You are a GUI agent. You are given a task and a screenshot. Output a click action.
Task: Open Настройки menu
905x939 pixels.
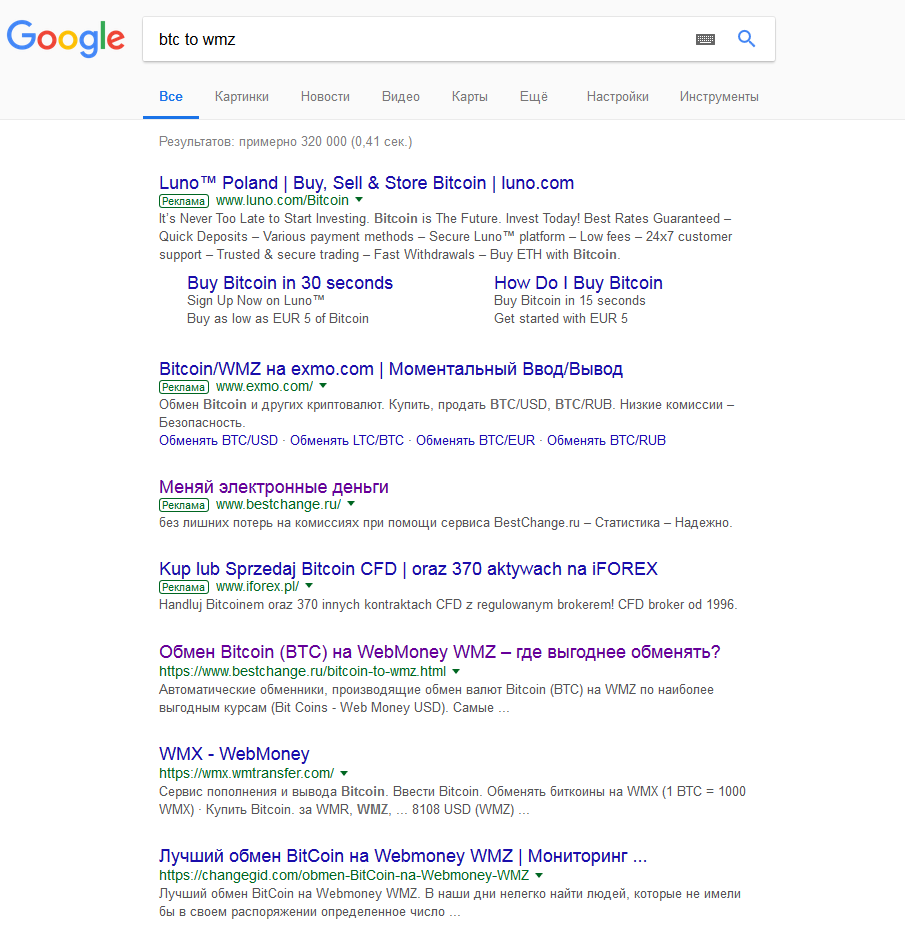618,96
